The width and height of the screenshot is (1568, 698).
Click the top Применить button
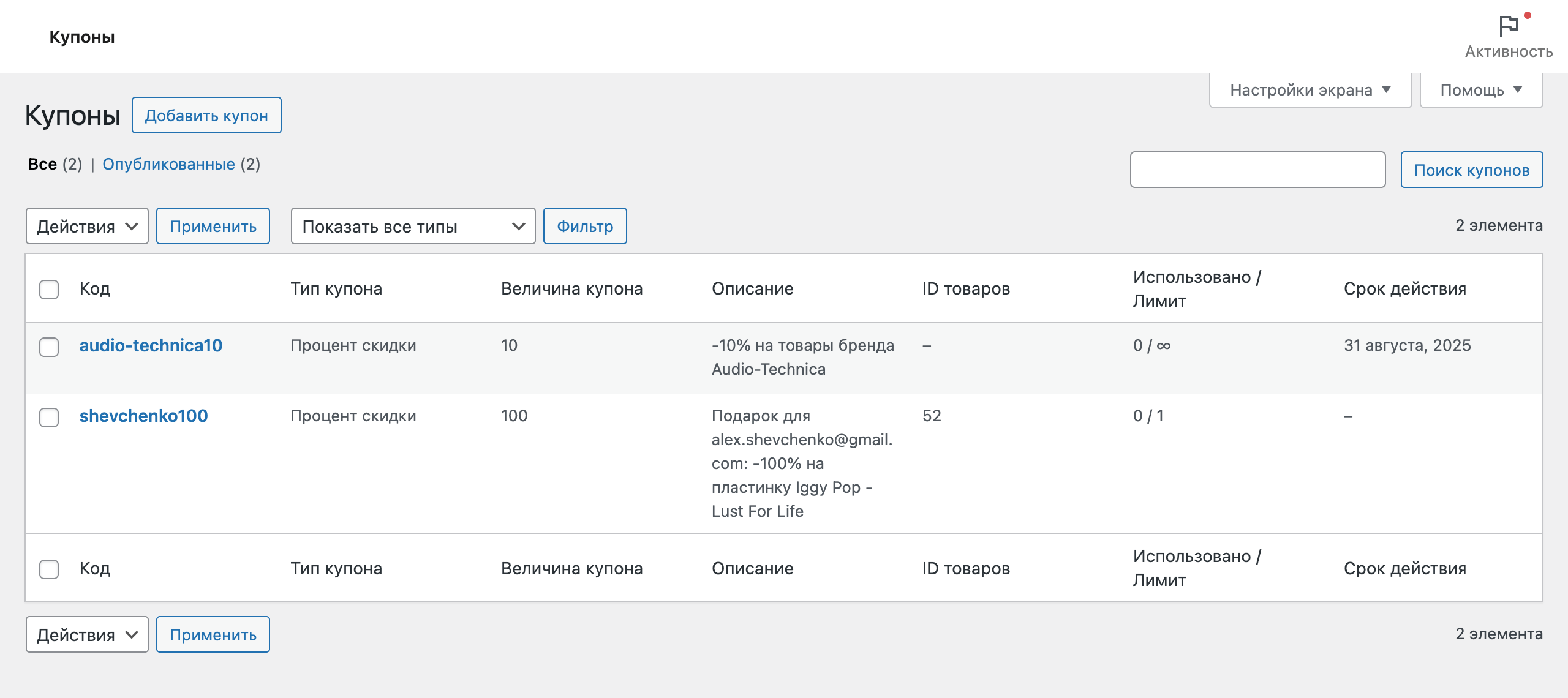(213, 226)
